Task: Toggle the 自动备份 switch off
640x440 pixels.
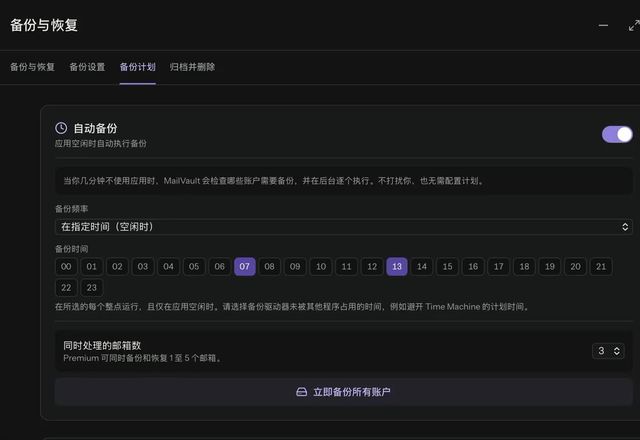Action: click(617, 134)
